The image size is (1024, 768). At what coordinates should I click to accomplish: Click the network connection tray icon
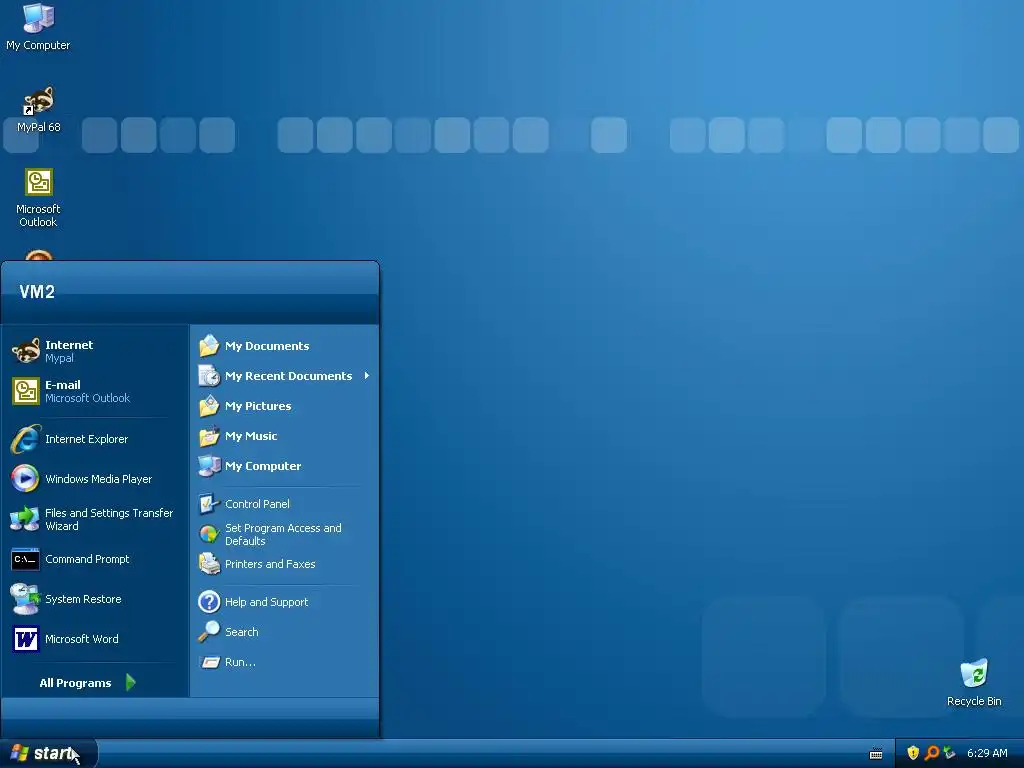[x=949, y=753]
